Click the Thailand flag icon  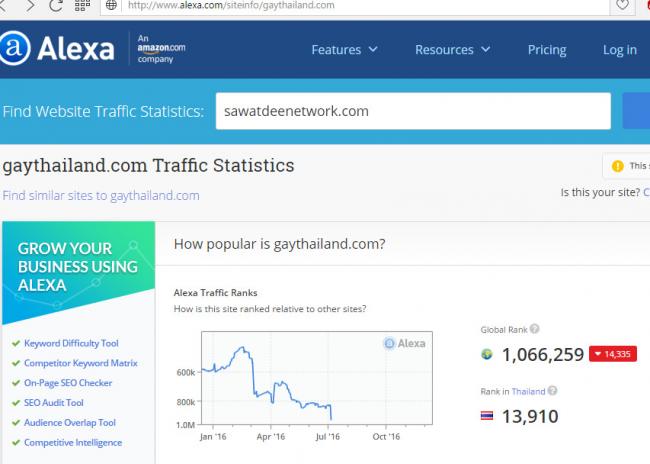487,415
